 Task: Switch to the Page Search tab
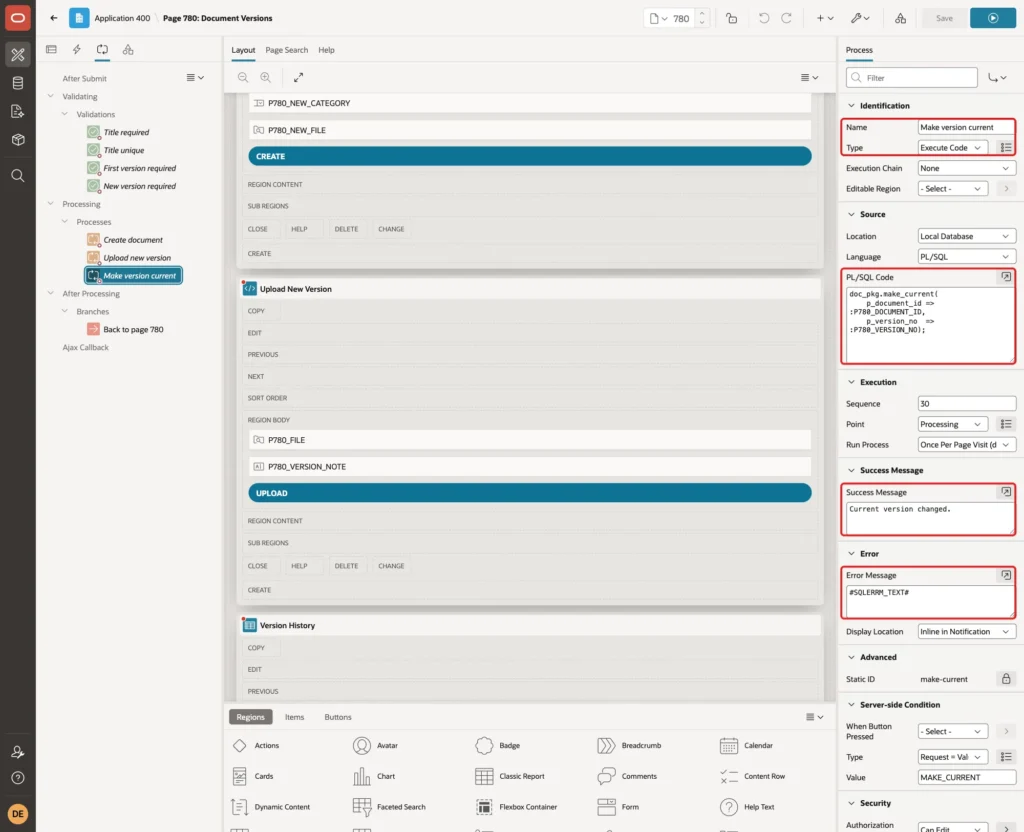coord(286,50)
